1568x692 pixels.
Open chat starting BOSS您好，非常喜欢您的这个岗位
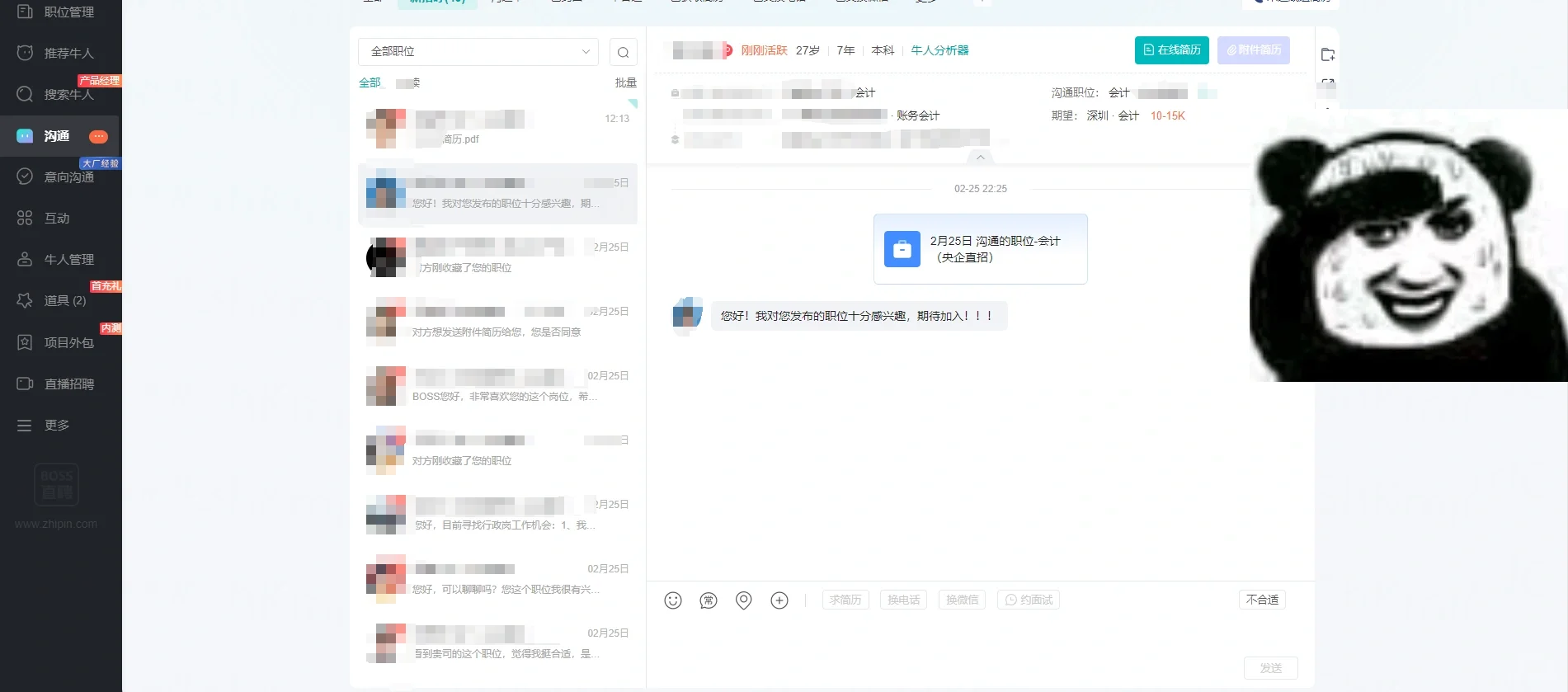[x=497, y=386]
